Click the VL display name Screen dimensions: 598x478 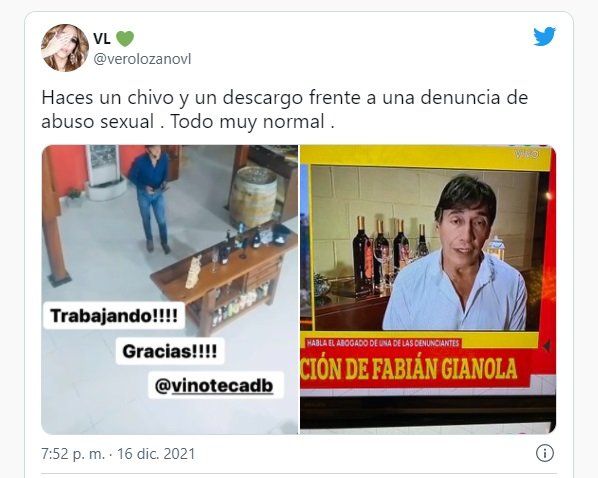pyautogui.click(x=102, y=39)
